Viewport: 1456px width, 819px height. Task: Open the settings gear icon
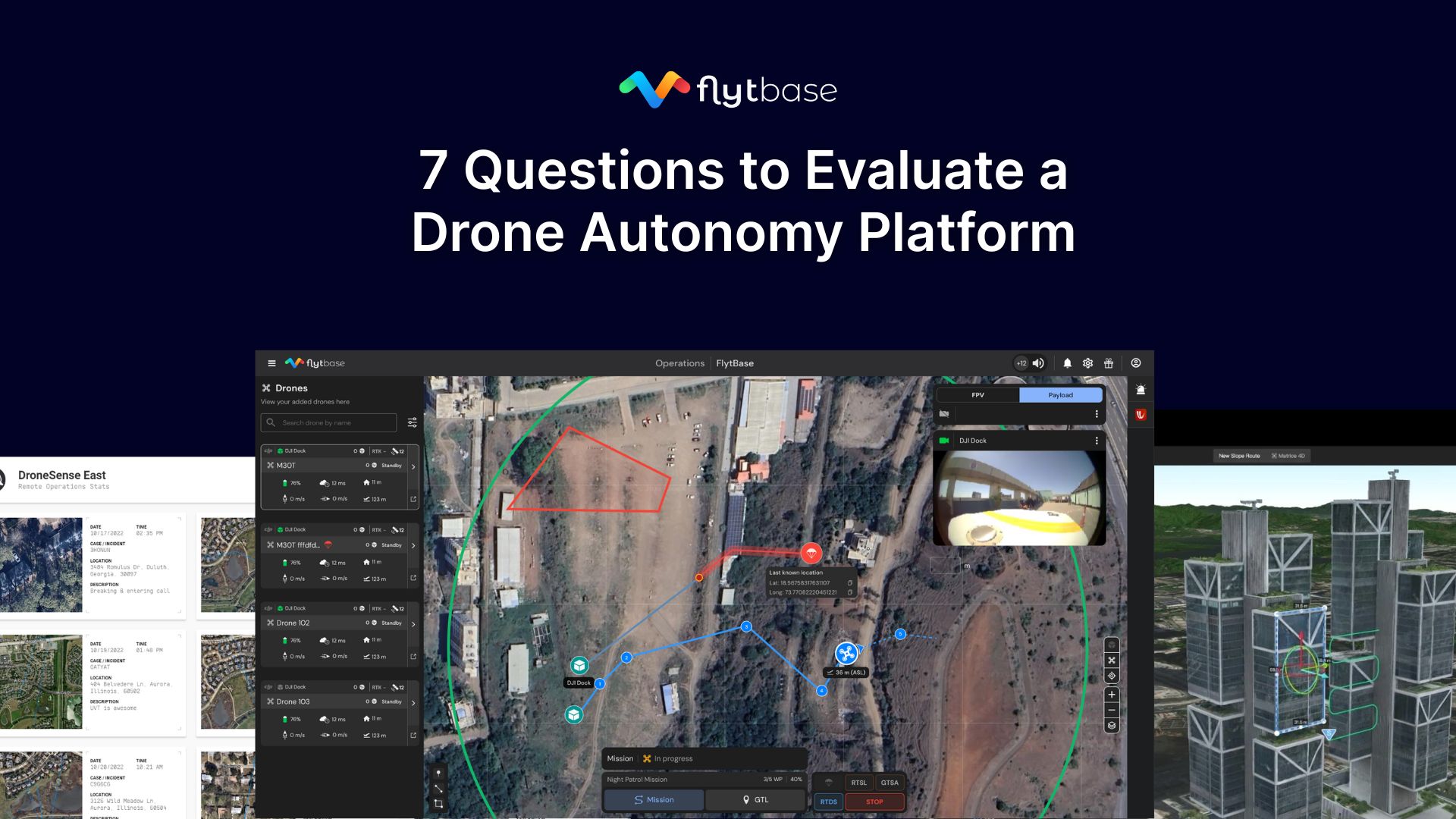[x=1087, y=363]
